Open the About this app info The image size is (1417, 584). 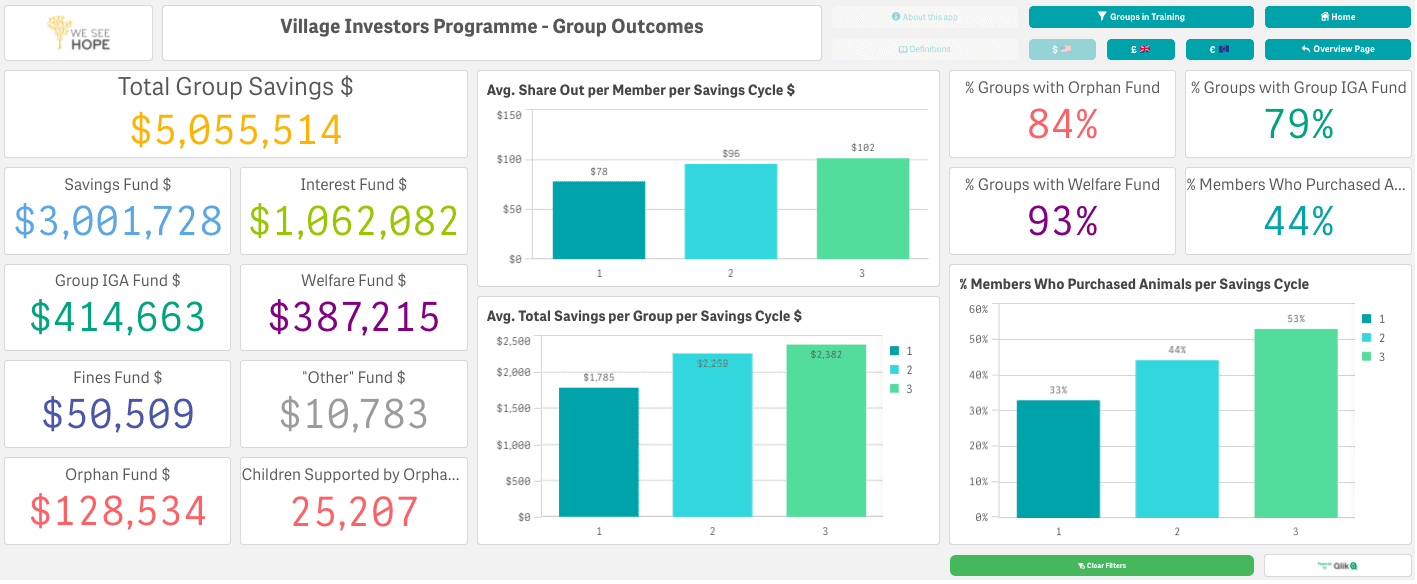pyautogui.click(x=925, y=17)
